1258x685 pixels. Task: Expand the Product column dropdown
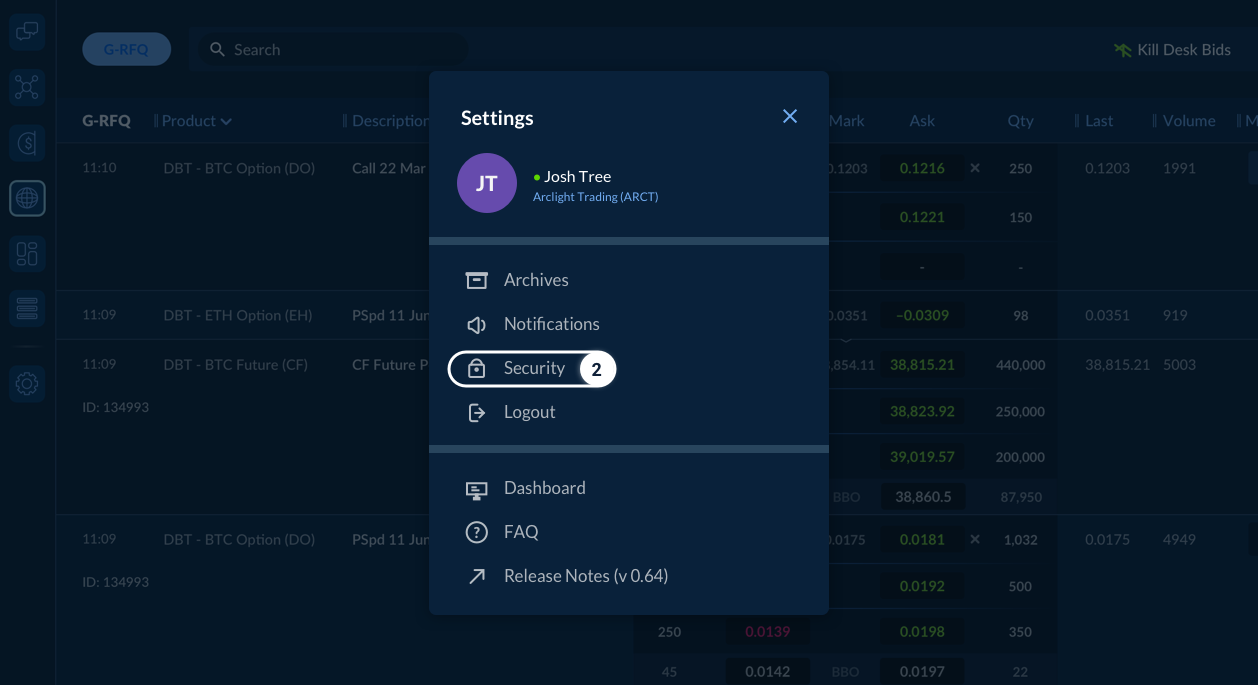point(197,121)
